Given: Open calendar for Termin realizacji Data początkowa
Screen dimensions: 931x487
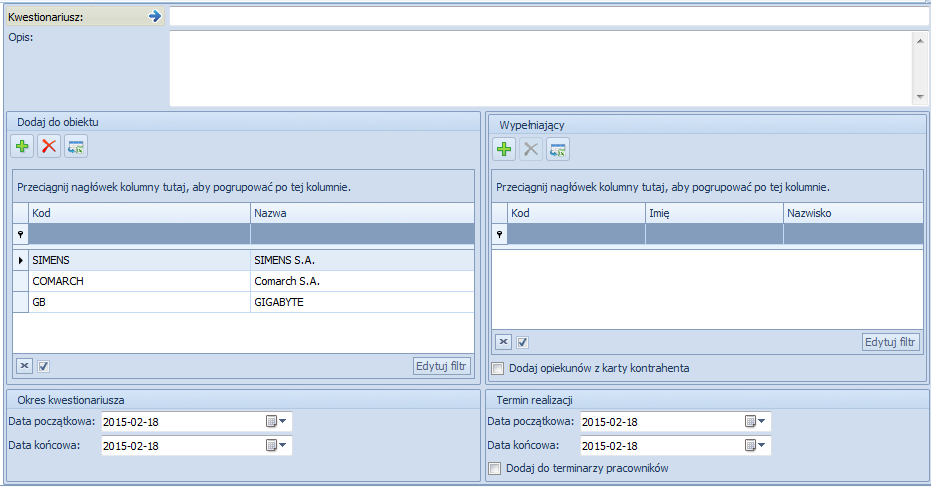Looking at the screenshot, I should click(755, 422).
